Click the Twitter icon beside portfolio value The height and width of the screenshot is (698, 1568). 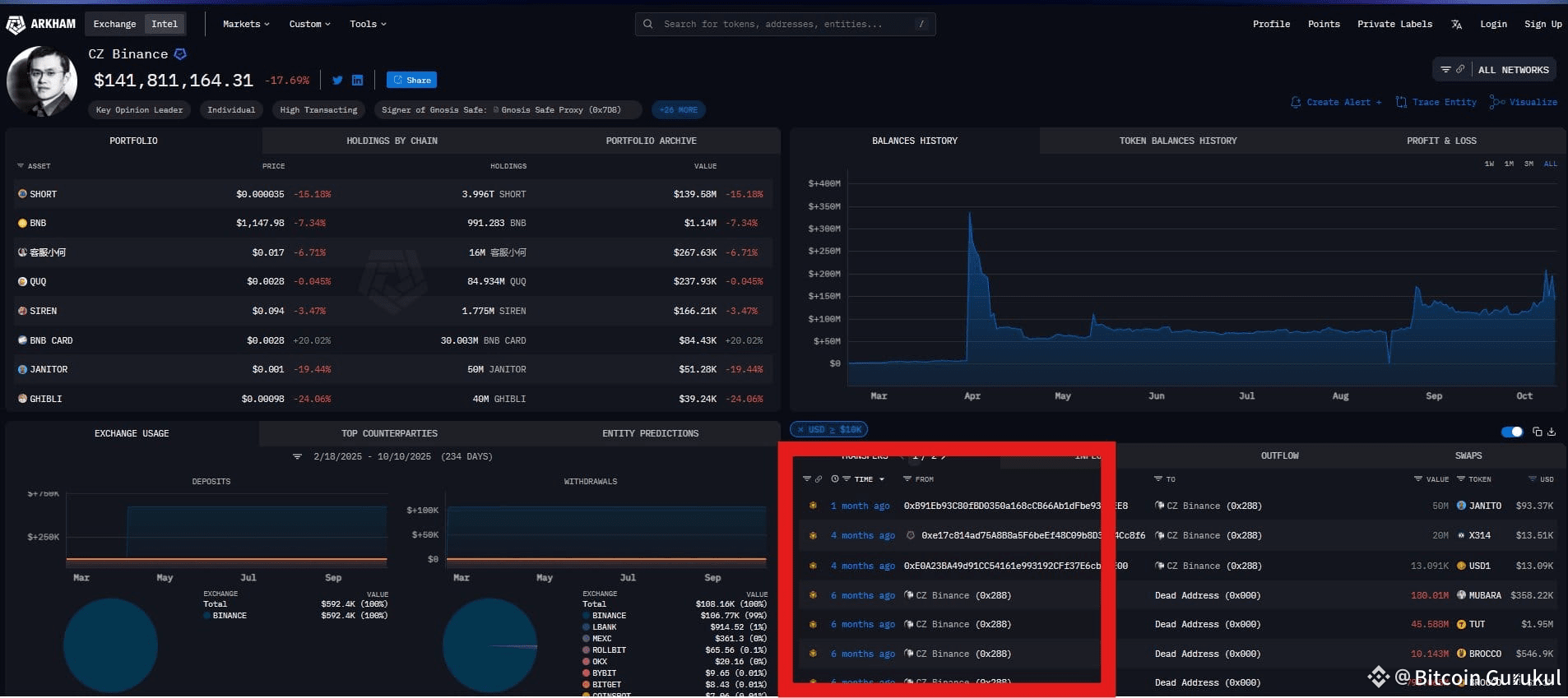337,81
